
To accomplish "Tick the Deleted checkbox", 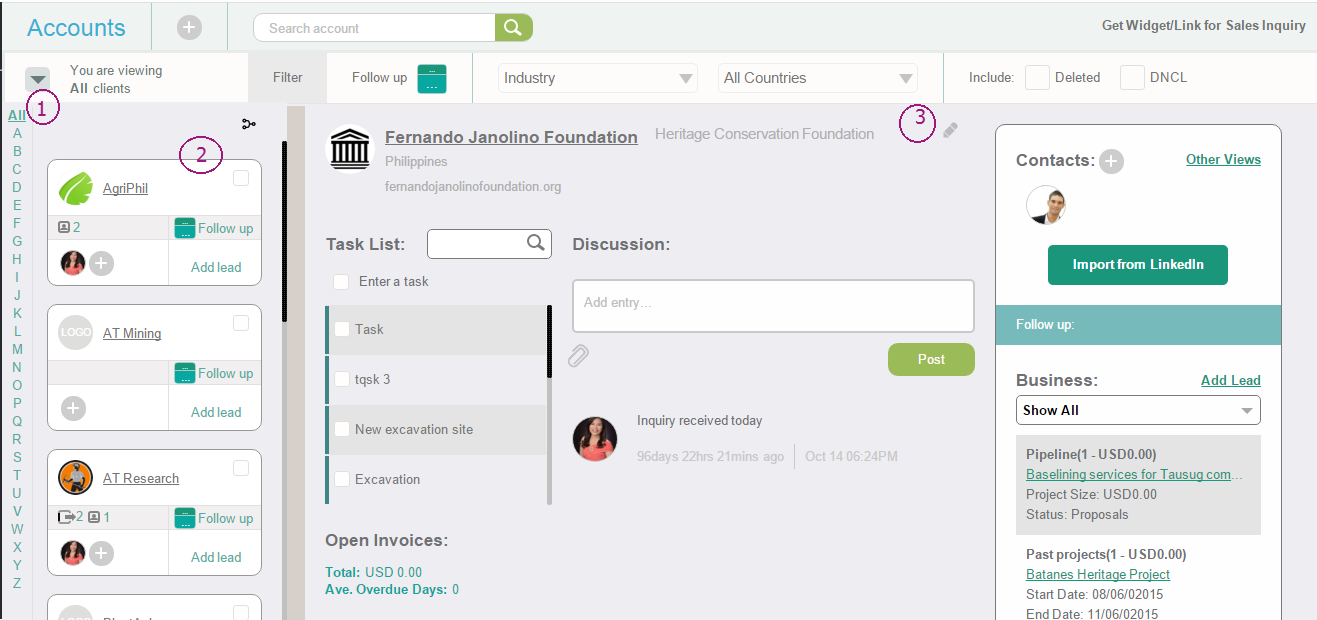I will (1038, 77).
